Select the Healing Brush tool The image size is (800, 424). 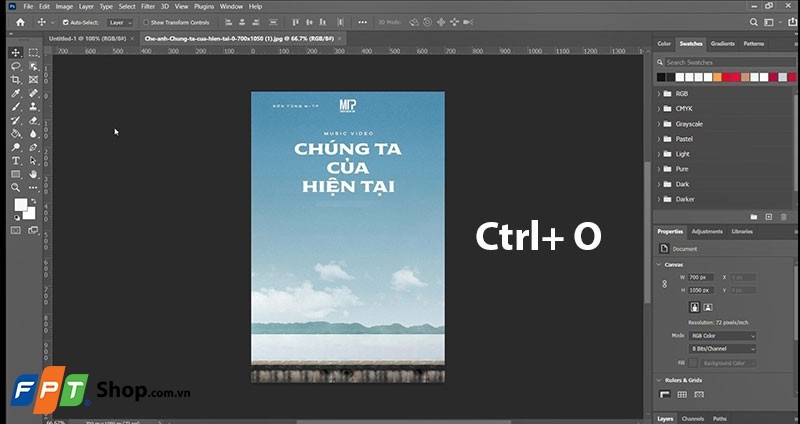point(33,93)
